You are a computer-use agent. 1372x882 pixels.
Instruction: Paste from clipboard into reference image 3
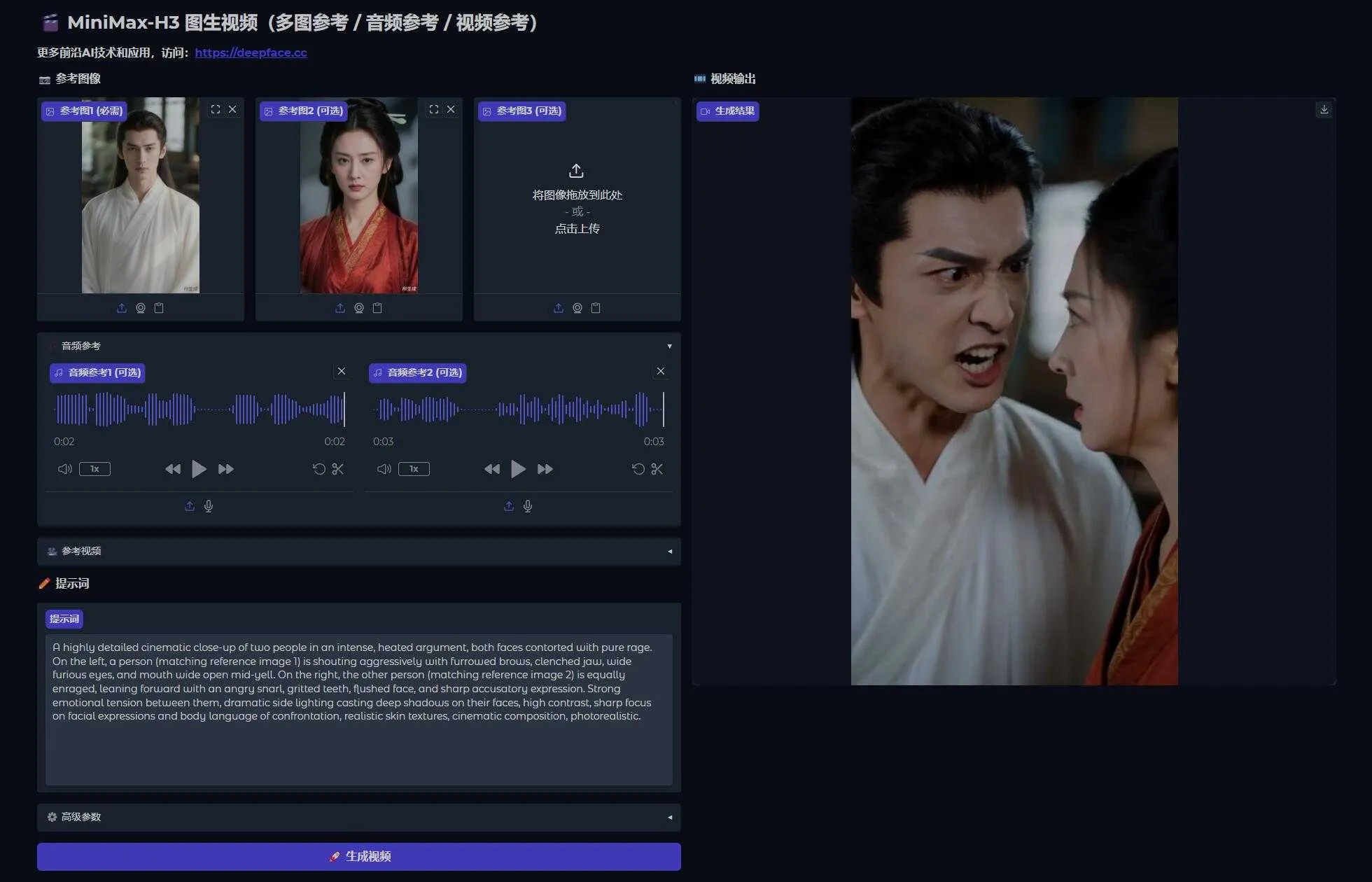pos(596,308)
